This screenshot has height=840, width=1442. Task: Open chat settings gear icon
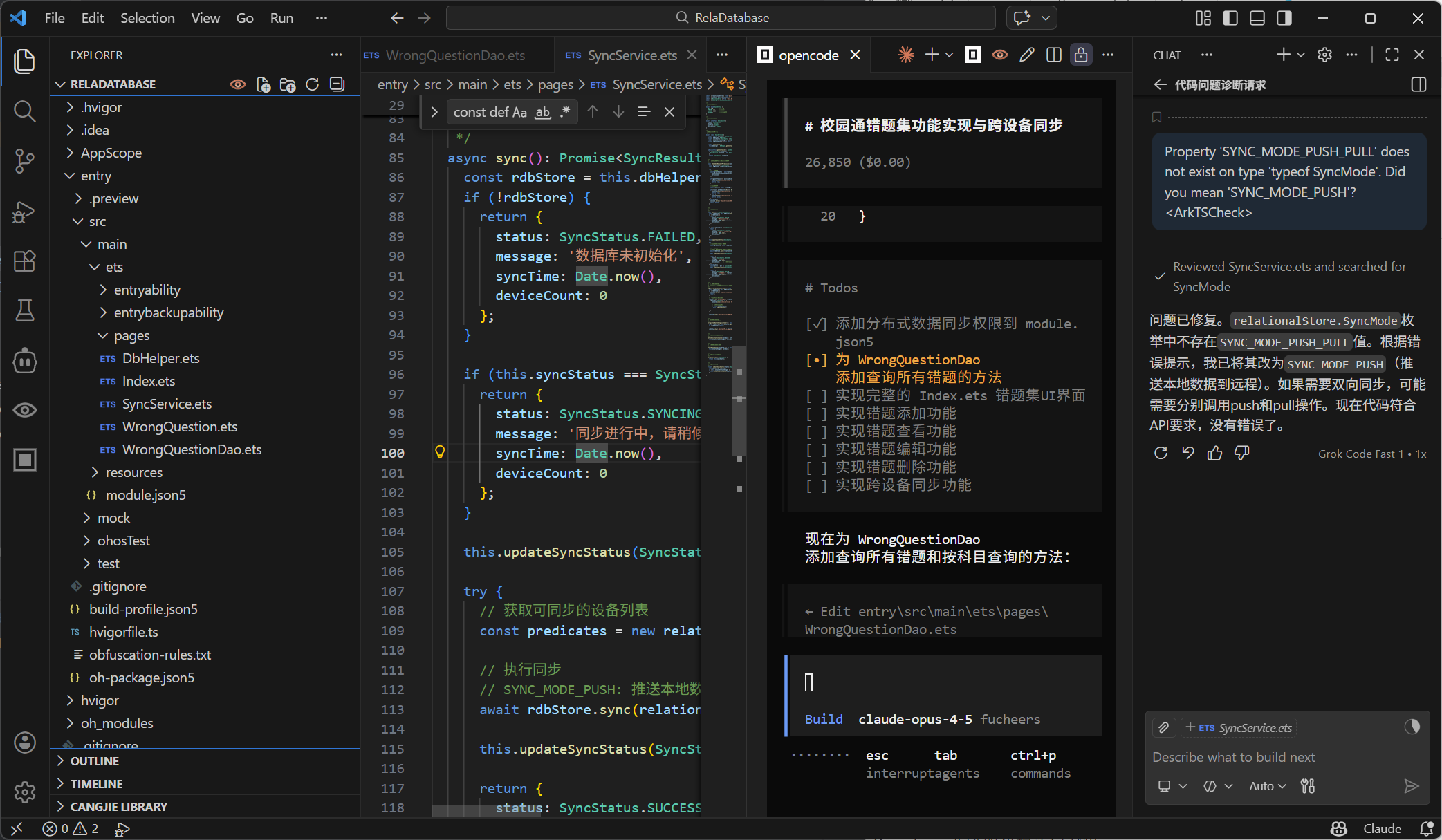(1324, 55)
